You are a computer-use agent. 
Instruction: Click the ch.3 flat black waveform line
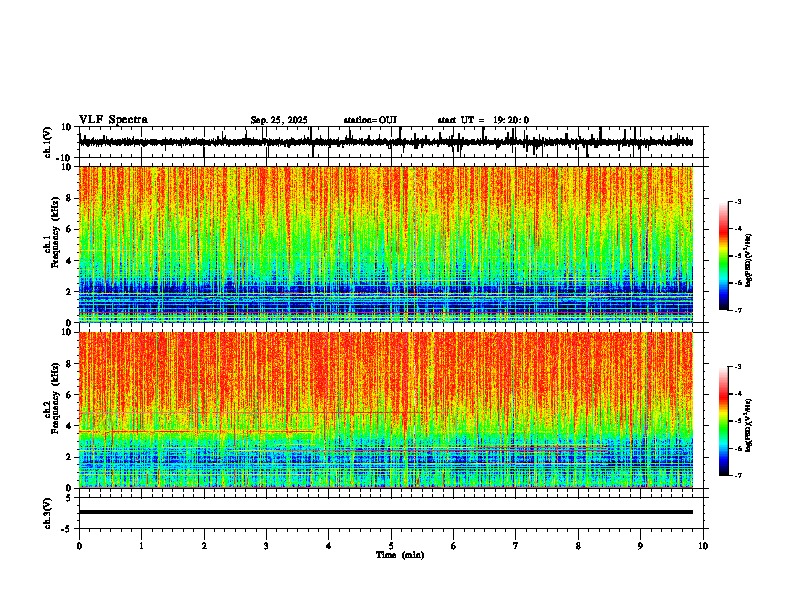386,512
